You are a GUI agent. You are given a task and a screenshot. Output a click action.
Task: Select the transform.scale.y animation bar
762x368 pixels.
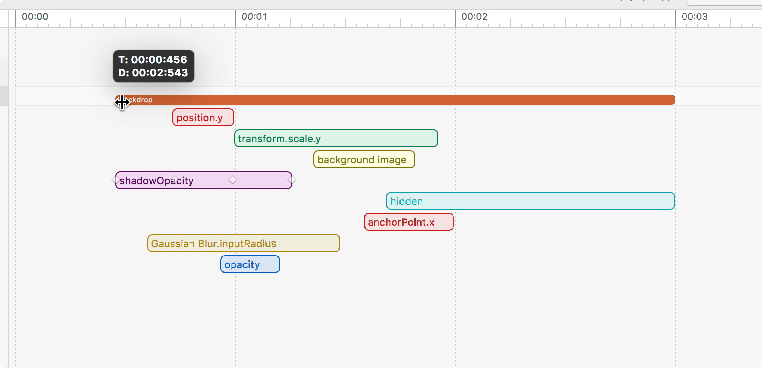point(336,138)
